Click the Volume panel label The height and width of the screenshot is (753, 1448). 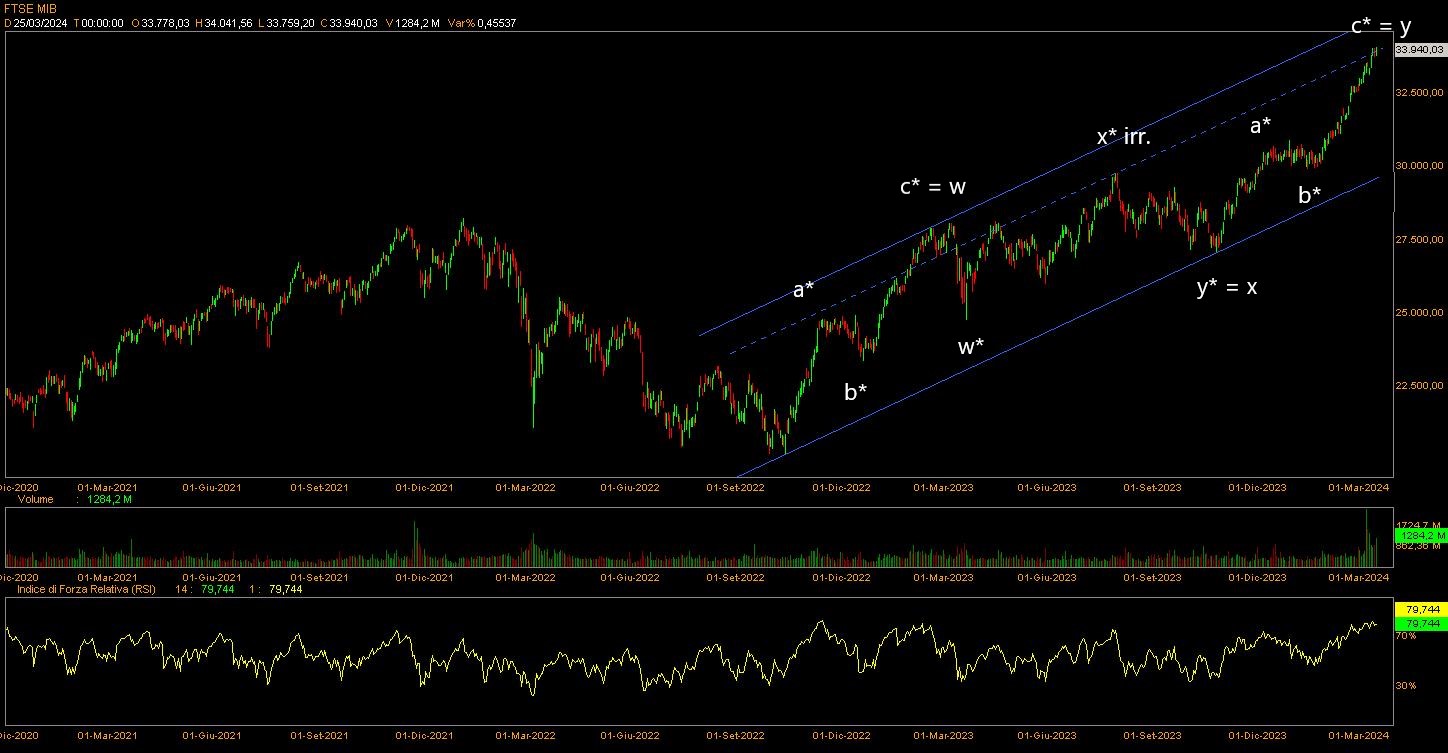pyautogui.click(x=36, y=498)
